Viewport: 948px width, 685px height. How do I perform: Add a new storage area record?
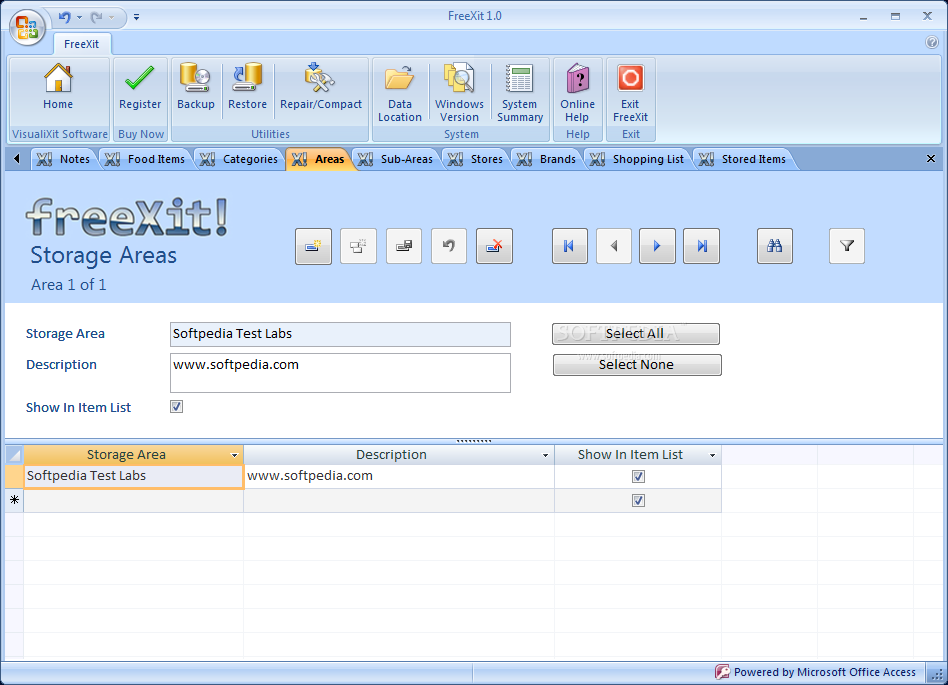tap(313, 246)
